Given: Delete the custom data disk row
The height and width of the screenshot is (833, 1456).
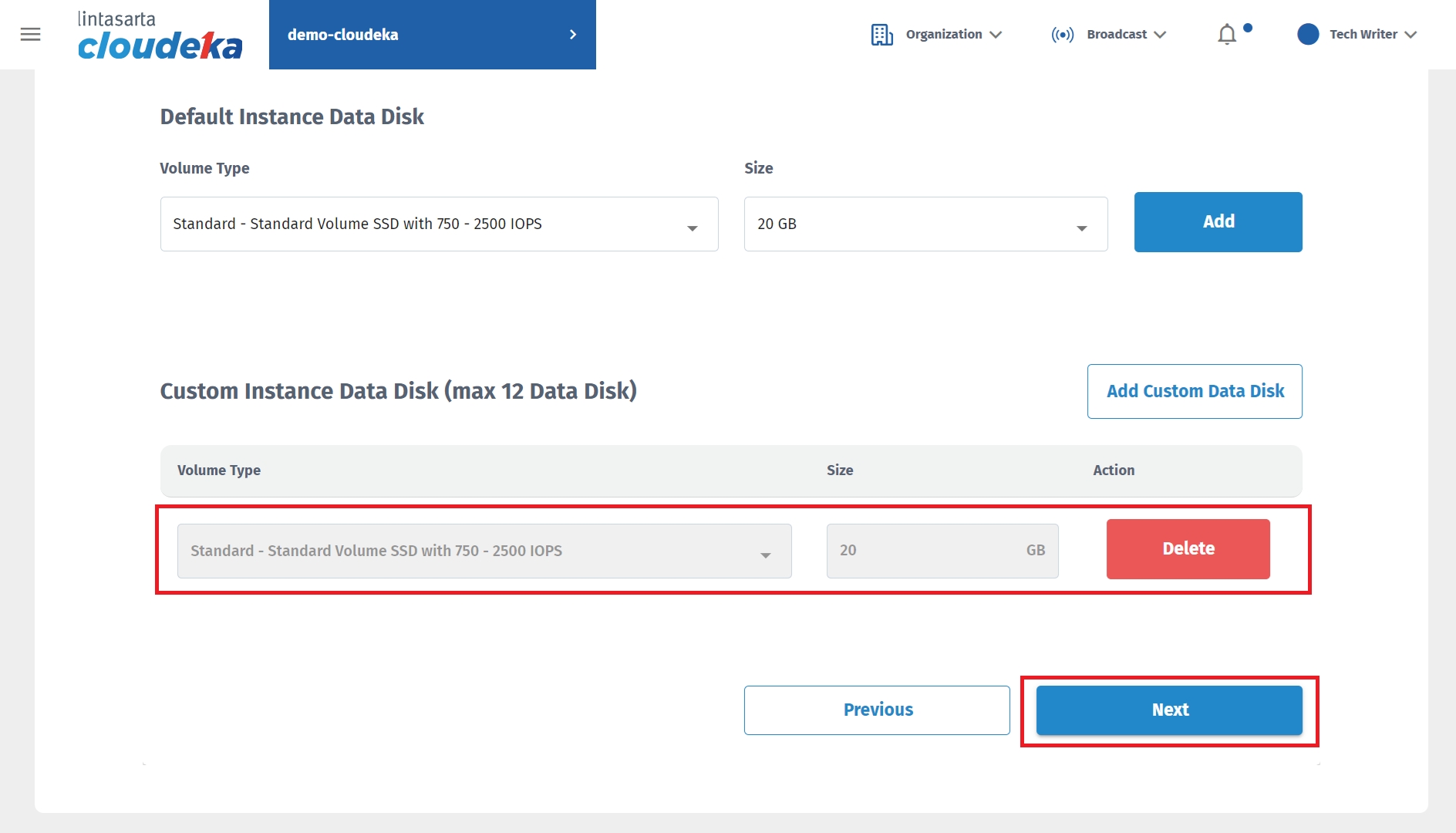Looking at the screenshot, I should pos(1188,548).
